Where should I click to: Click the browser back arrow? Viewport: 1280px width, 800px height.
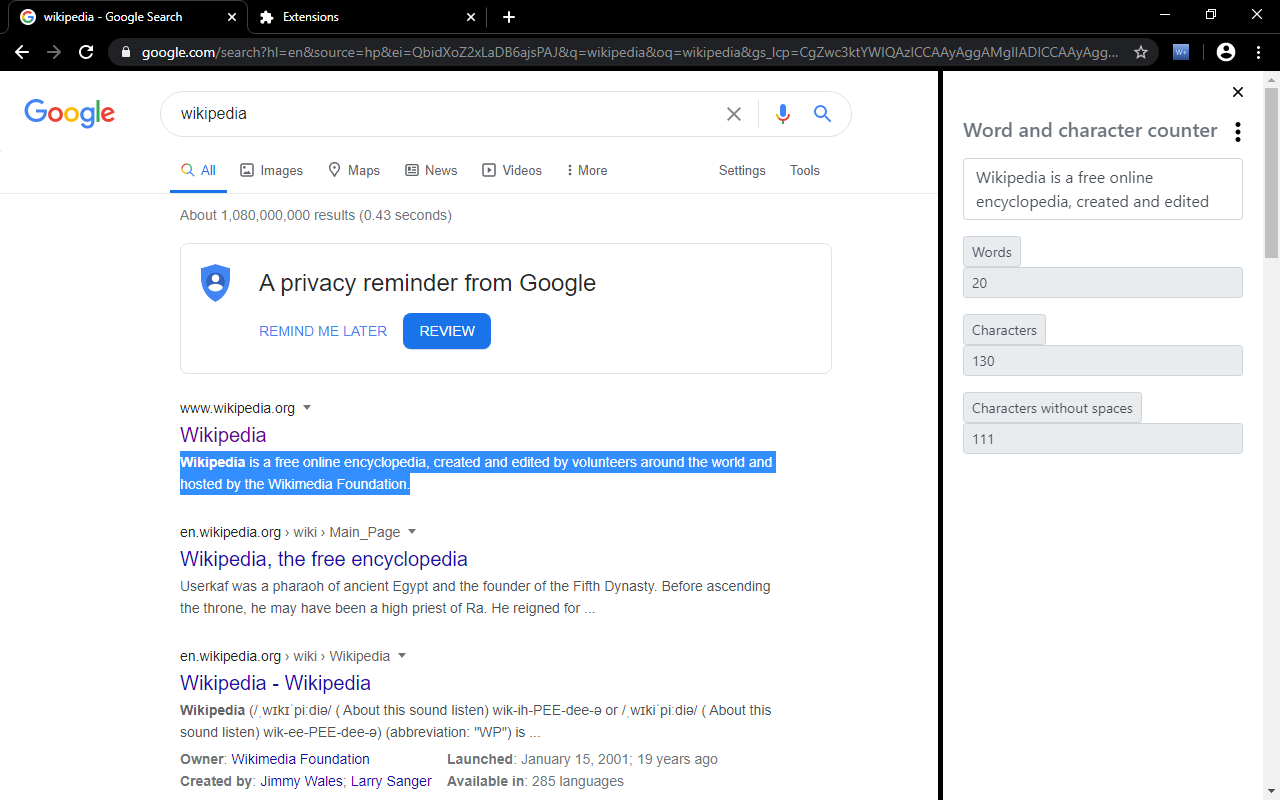tap(22, 52)
